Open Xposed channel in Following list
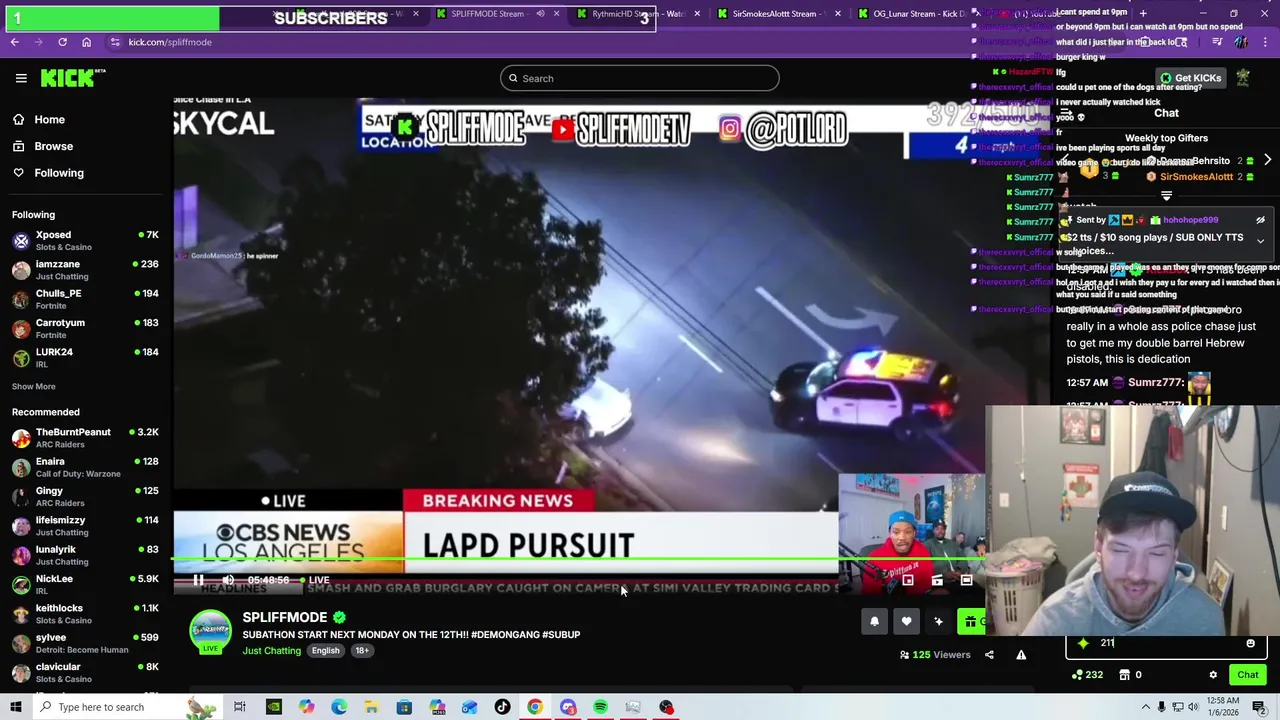This screenshot has height=720, width=1280. tap(86, 240)
